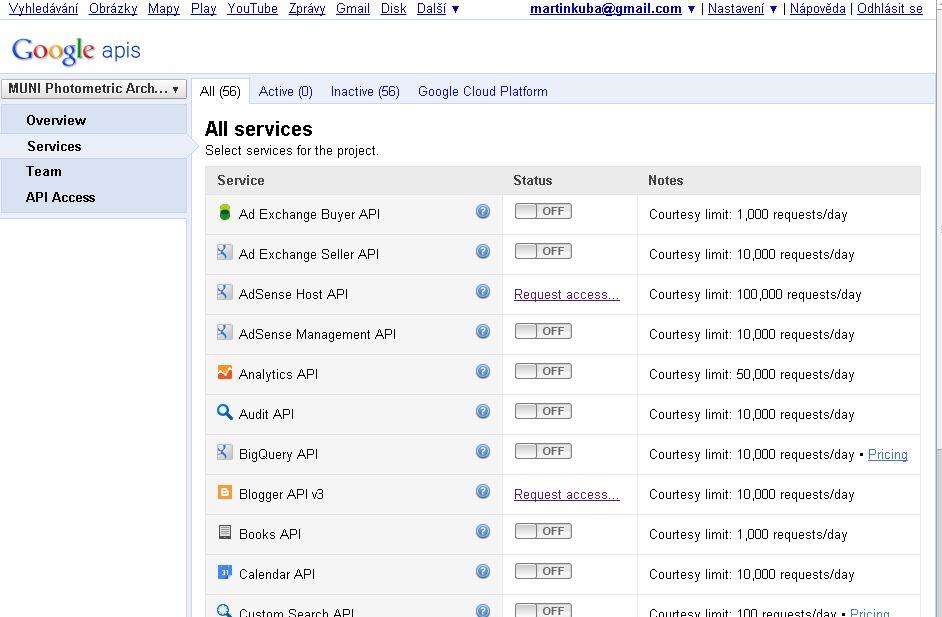Open the Mapy link in top bar
Image resolution: width=942 pixels, height=617 pixels.
[164, 8]
